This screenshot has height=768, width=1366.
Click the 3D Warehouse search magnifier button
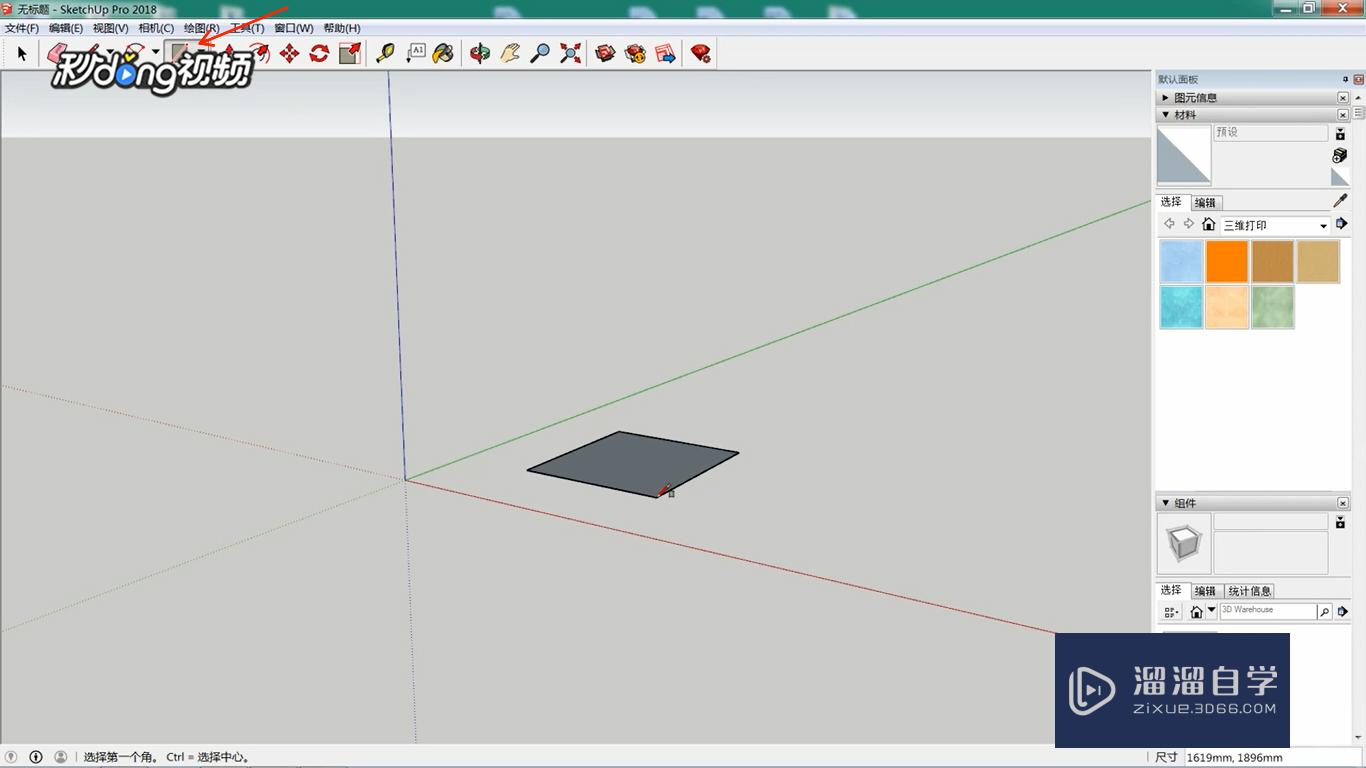pyautogui.click(x=1324, y=611)
